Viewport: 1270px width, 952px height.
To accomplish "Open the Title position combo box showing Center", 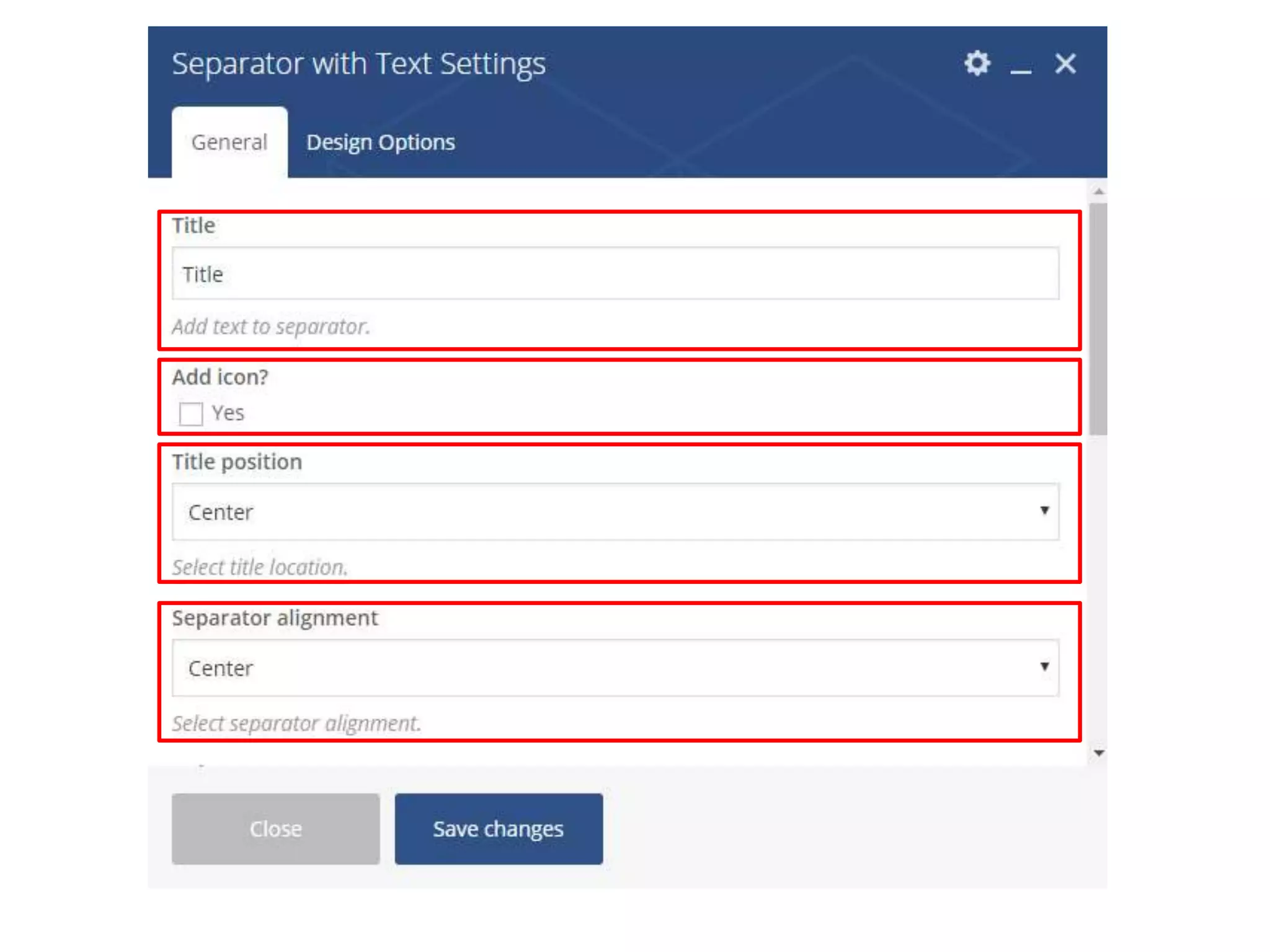I will pos(614,512).
